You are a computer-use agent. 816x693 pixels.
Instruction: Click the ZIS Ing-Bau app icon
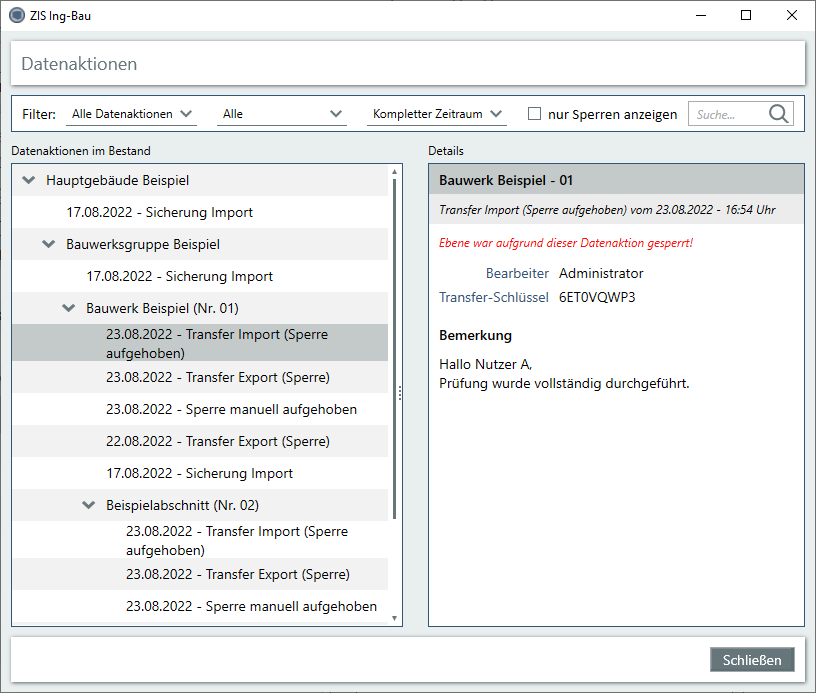tap(17, 16)
